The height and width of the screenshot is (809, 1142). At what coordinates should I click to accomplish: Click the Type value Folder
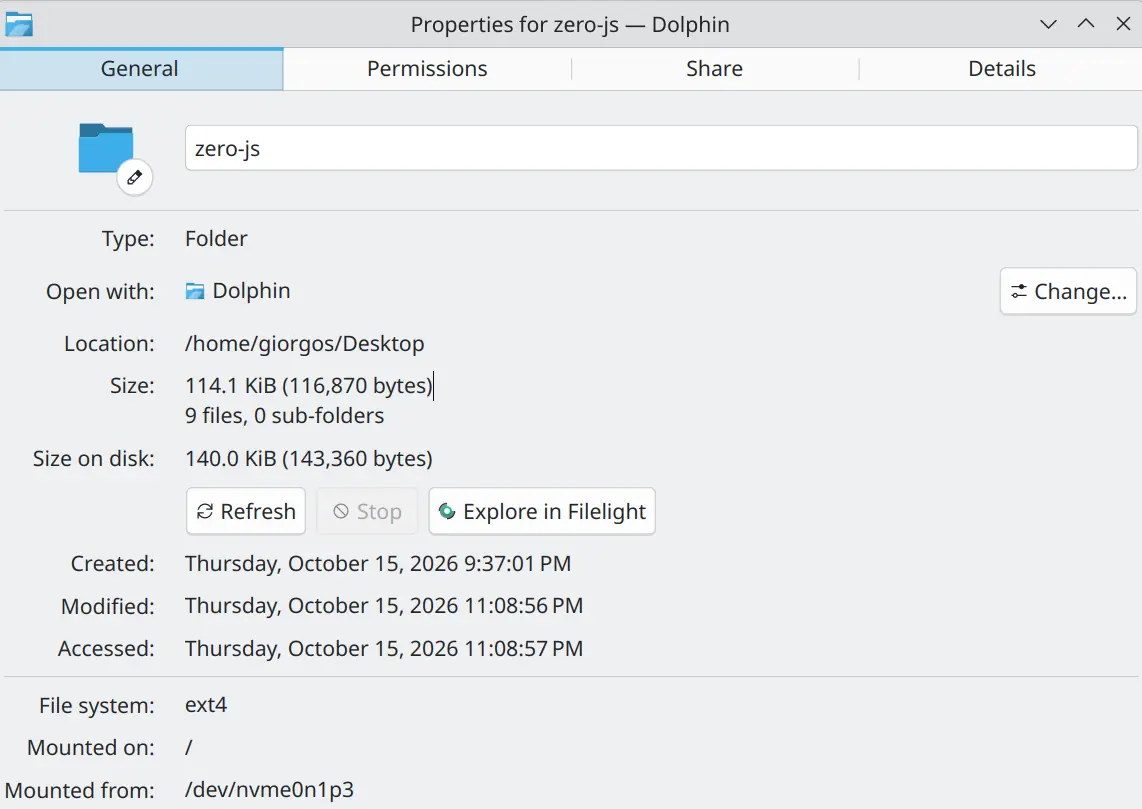(216, 239)
